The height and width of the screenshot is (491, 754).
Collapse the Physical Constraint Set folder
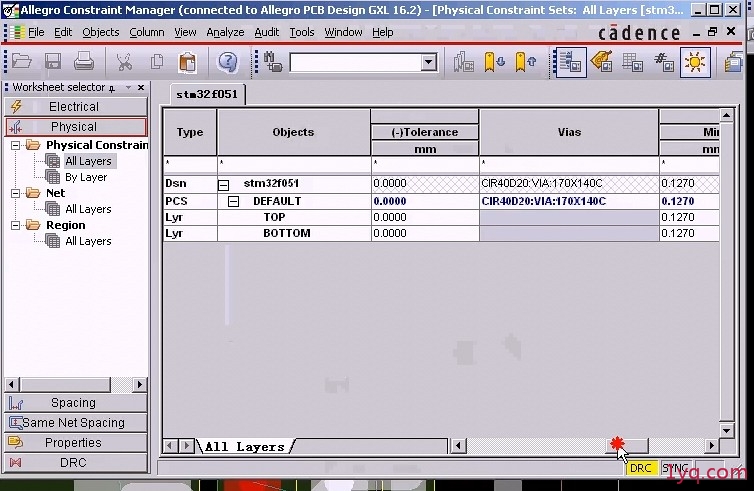pyautogui.click(x=15, y=145)
